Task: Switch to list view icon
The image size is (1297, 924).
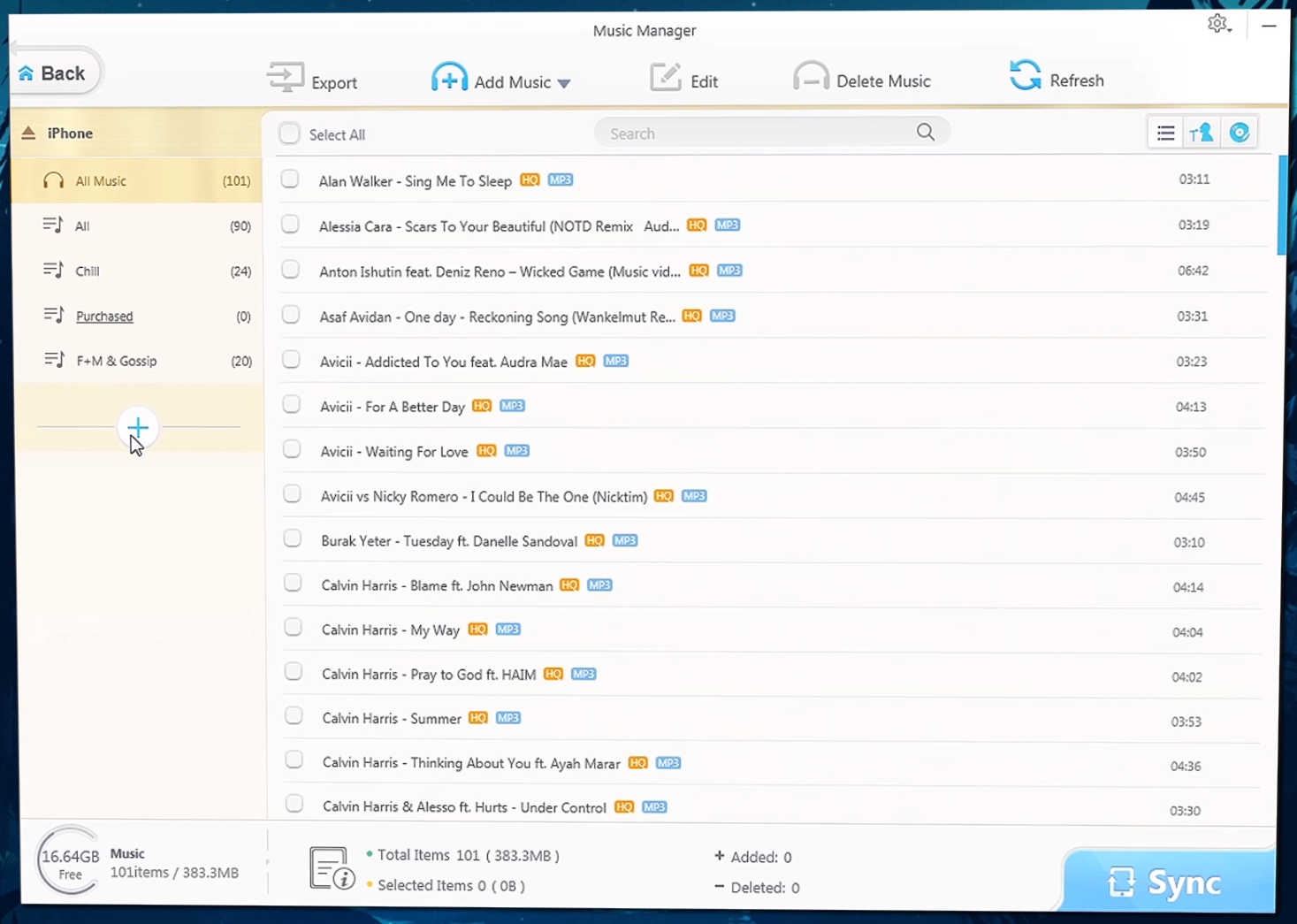Action: click(1165, 134)
